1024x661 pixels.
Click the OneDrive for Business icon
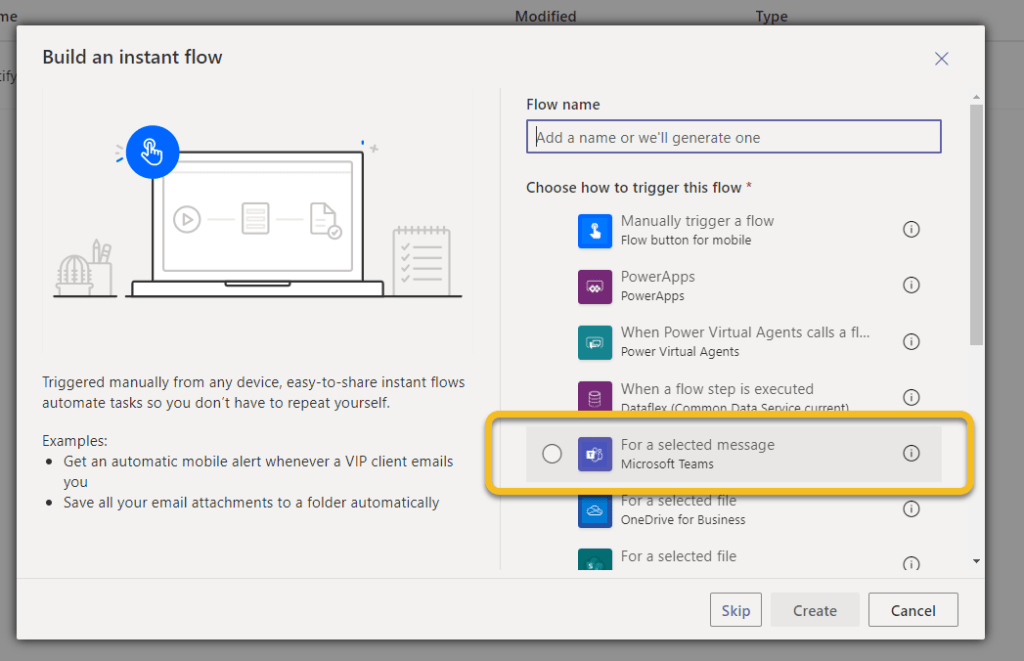pyautogui.click(x=594, y=509)
